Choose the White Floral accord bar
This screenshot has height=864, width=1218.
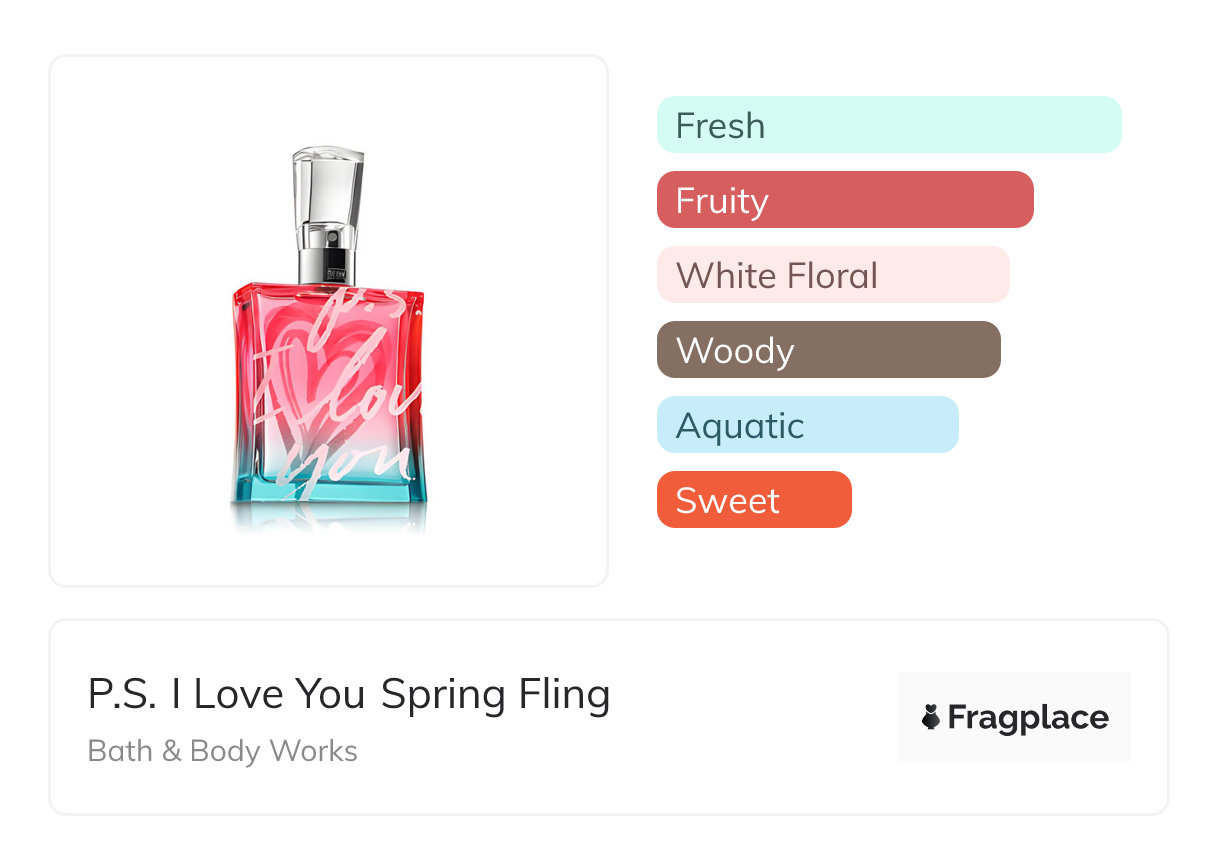tap(832, 275)
